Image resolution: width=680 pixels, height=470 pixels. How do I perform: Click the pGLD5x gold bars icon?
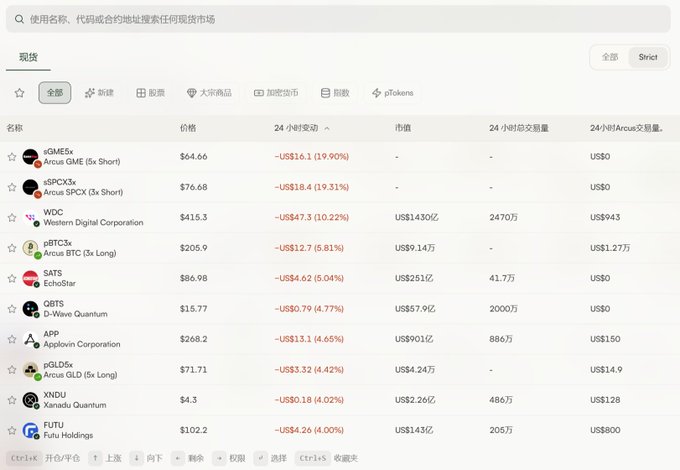click(x=31, y=370)
